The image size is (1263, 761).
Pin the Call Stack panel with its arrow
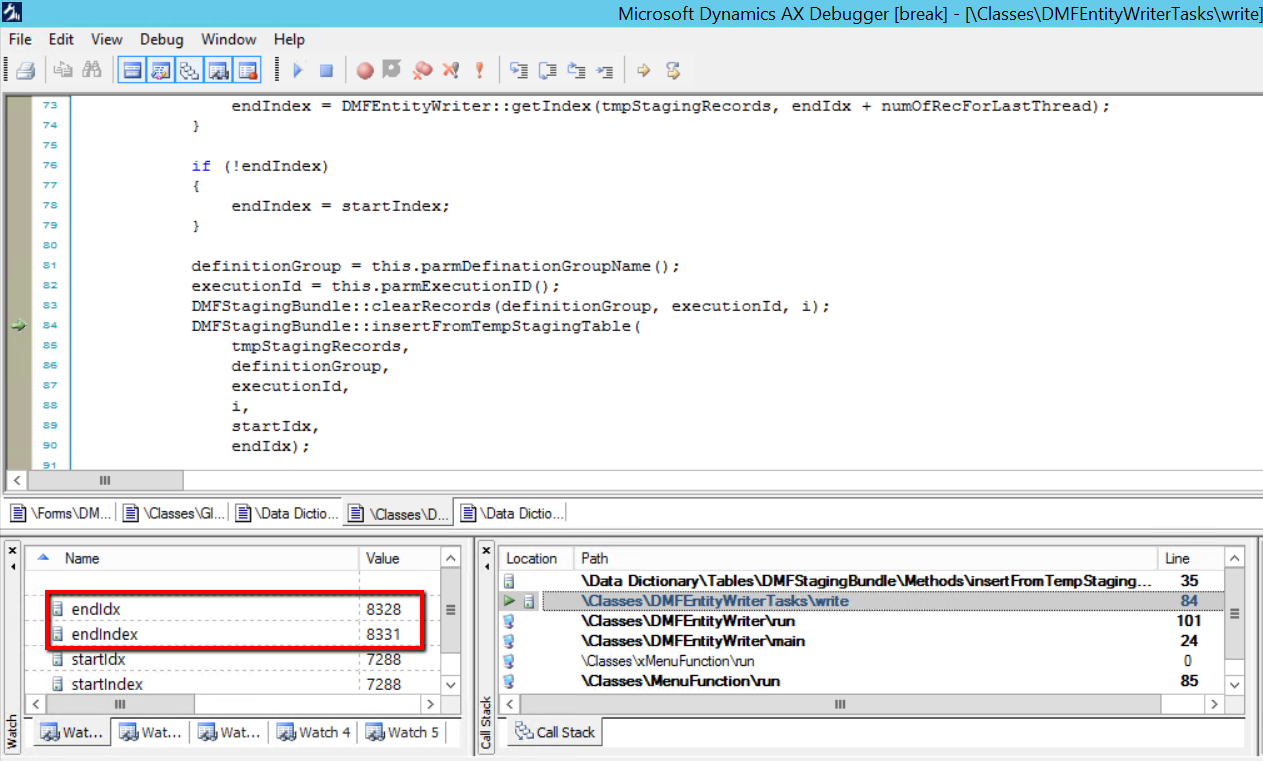pos(487,567)
